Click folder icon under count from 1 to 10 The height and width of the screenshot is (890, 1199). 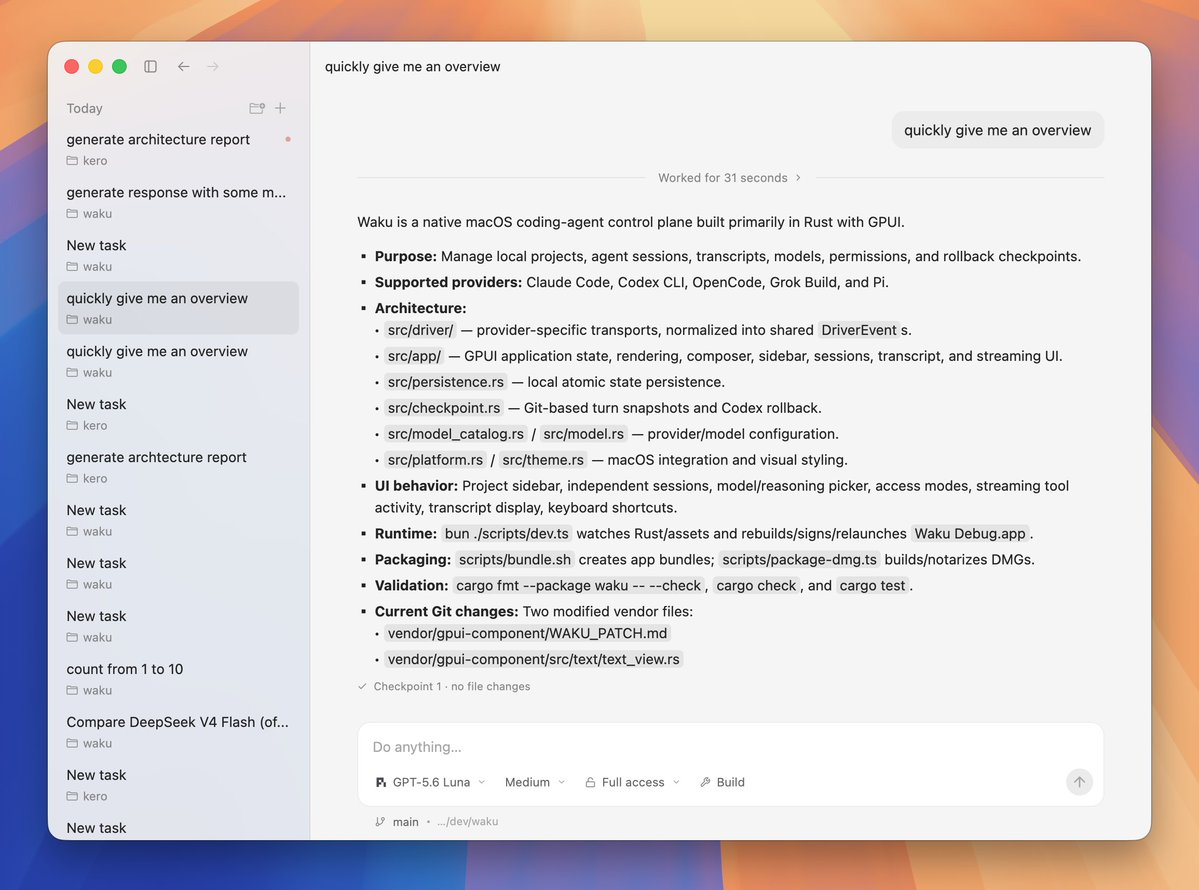72,690
